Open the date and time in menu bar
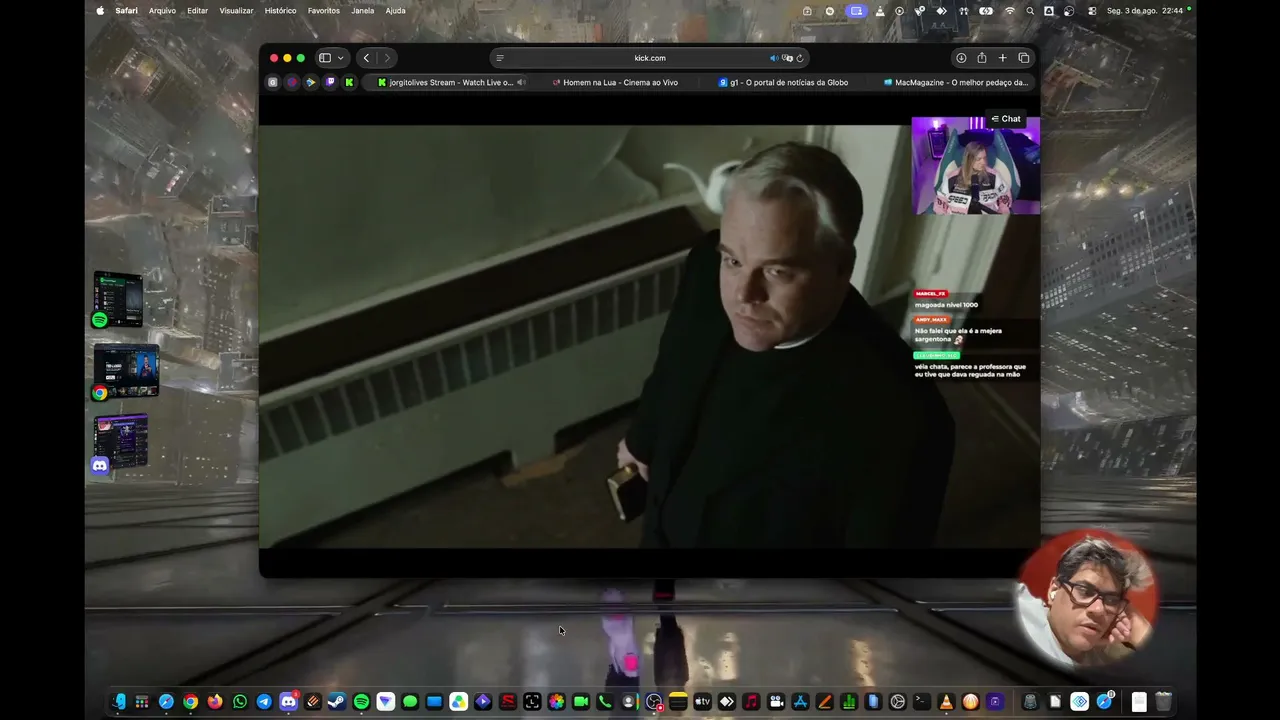This screenshot has width=1280, height=720. pos(1145,11)
